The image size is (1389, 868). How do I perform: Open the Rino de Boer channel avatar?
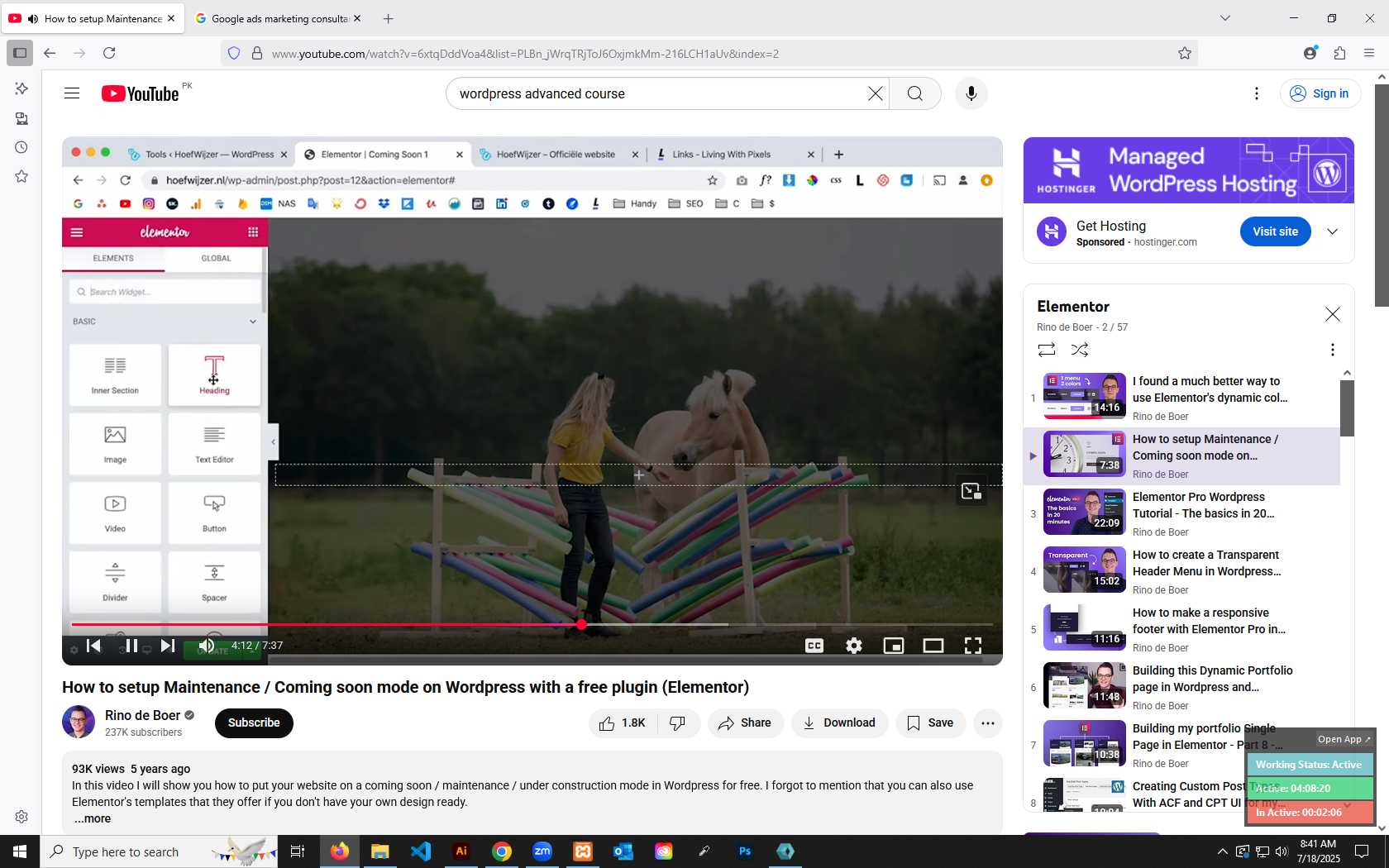tap(79, 722)
